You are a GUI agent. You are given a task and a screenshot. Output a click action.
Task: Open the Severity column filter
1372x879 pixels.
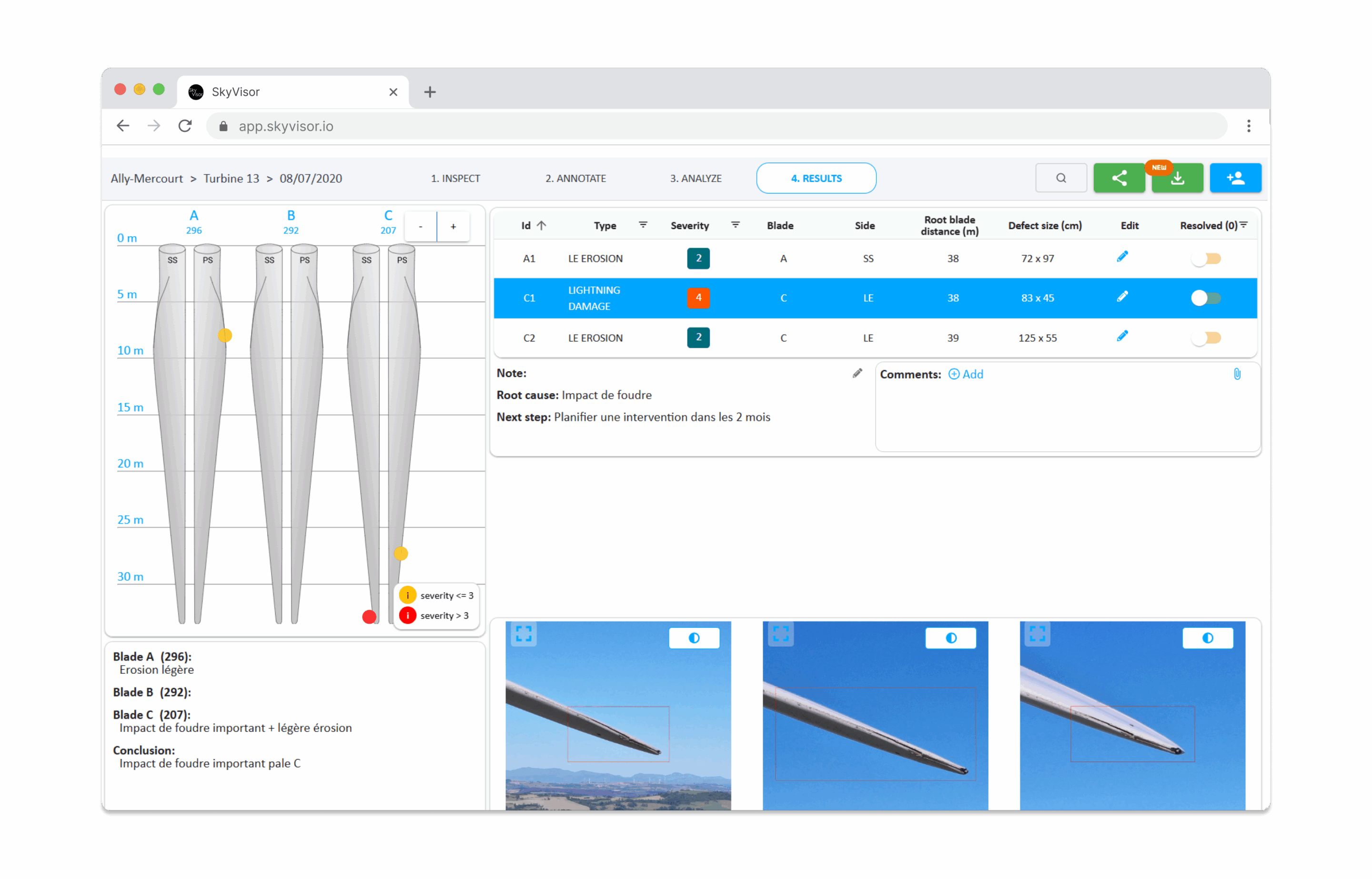pos(735,225)
